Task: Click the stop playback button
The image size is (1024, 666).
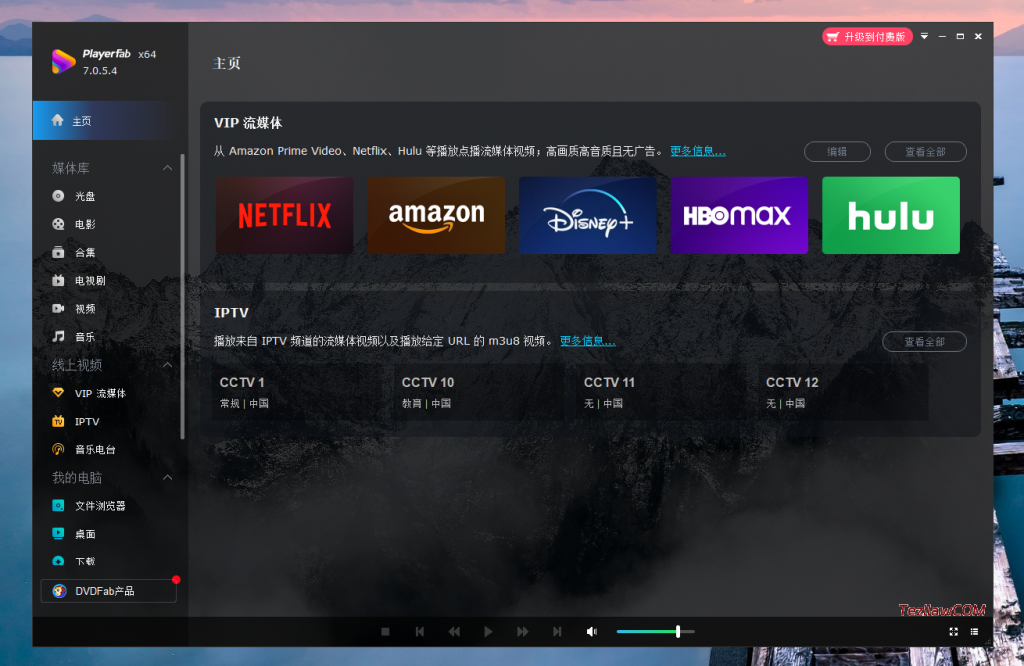Action: (x=385, y=631)
